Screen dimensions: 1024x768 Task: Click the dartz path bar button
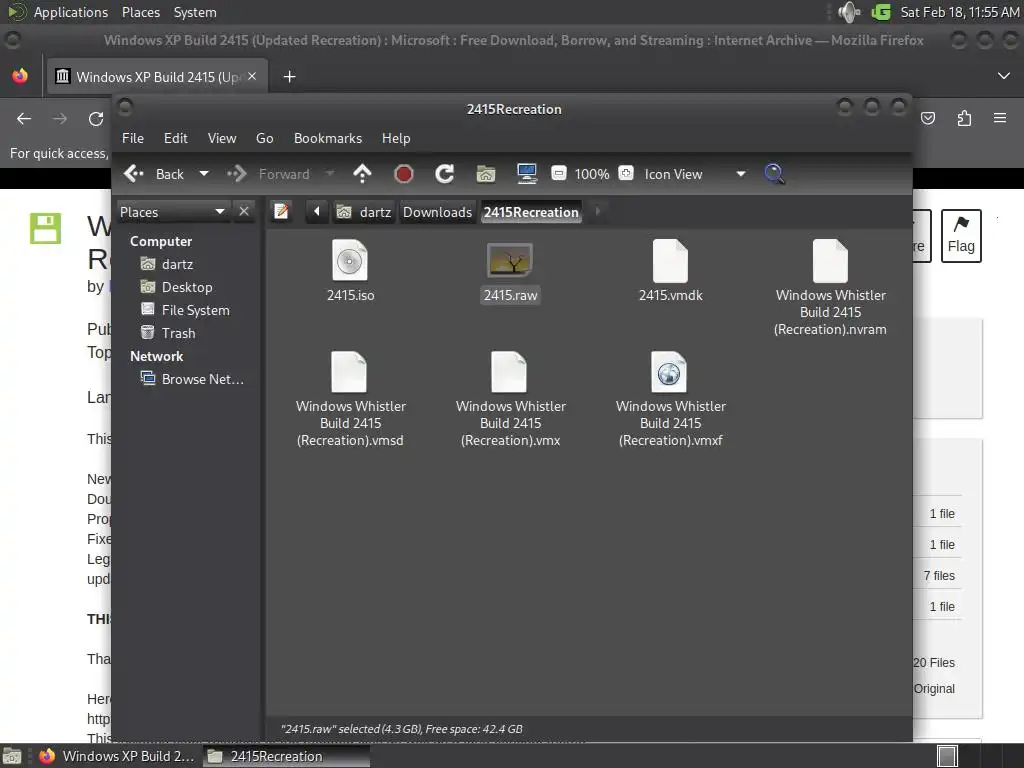coord(364,212)
